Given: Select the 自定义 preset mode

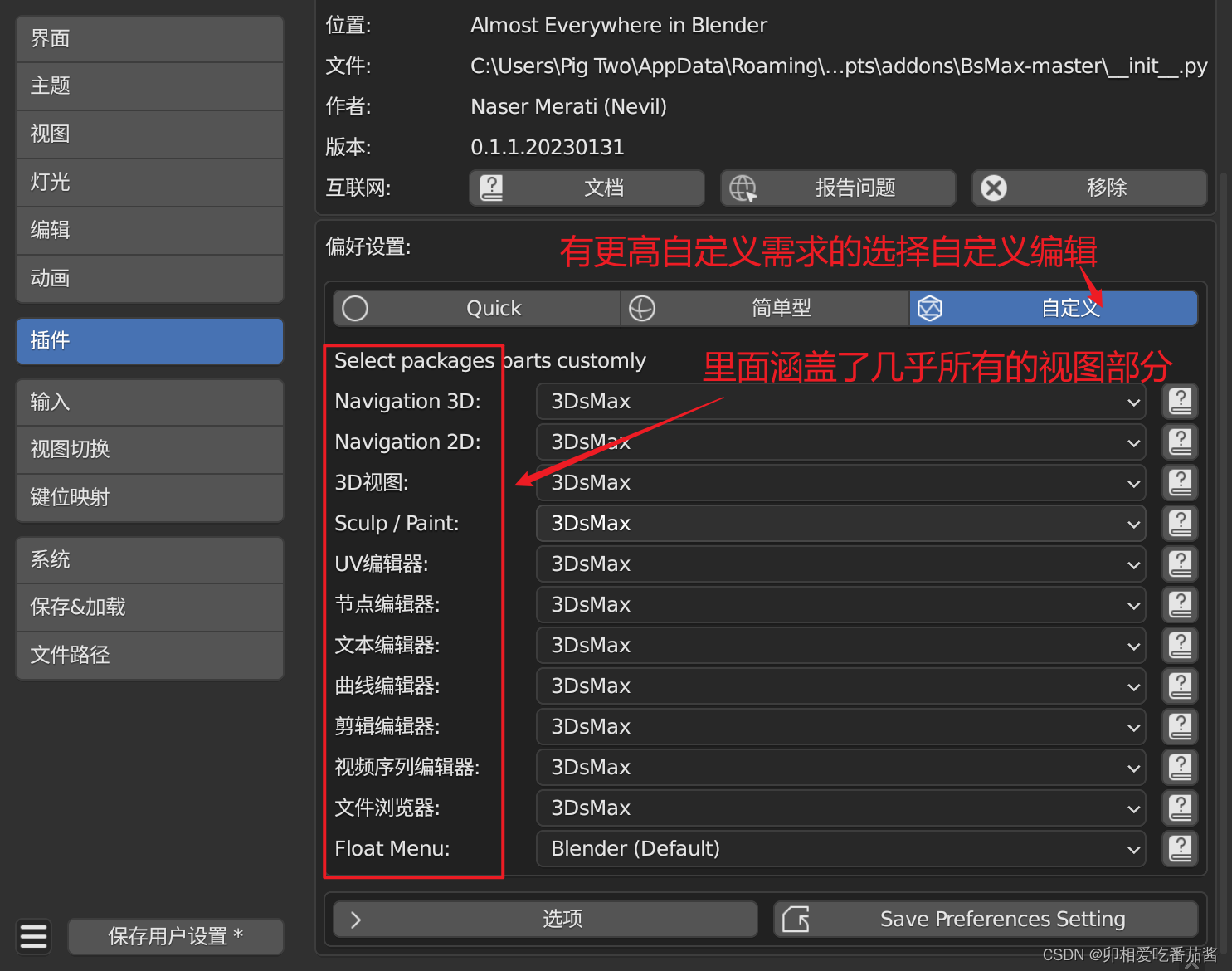Looking at the screenshot, I should pos(1054,308).
